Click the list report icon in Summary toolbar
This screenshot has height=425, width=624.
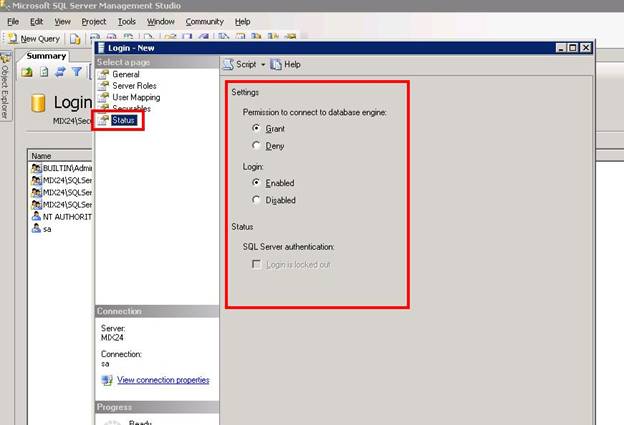coord(44,72)
